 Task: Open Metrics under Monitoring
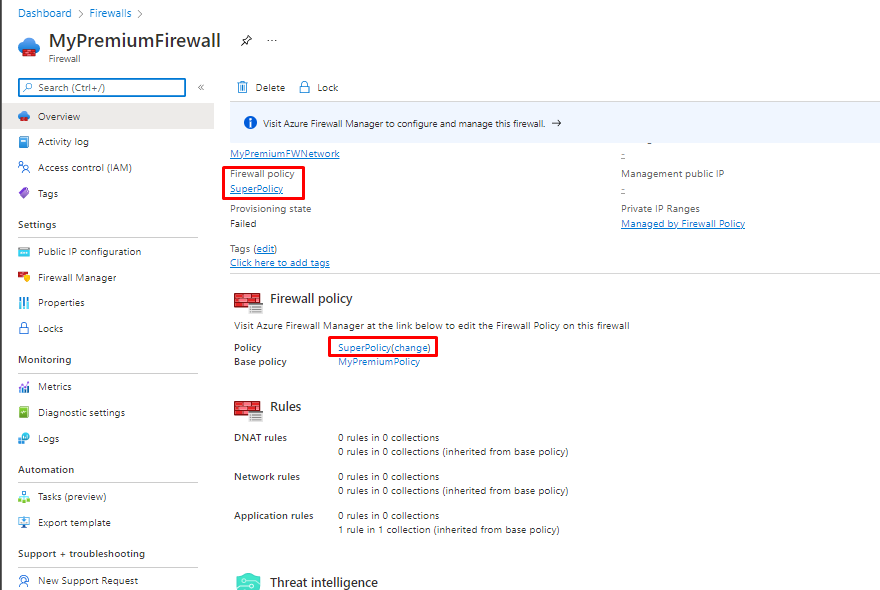pos(54,387)
